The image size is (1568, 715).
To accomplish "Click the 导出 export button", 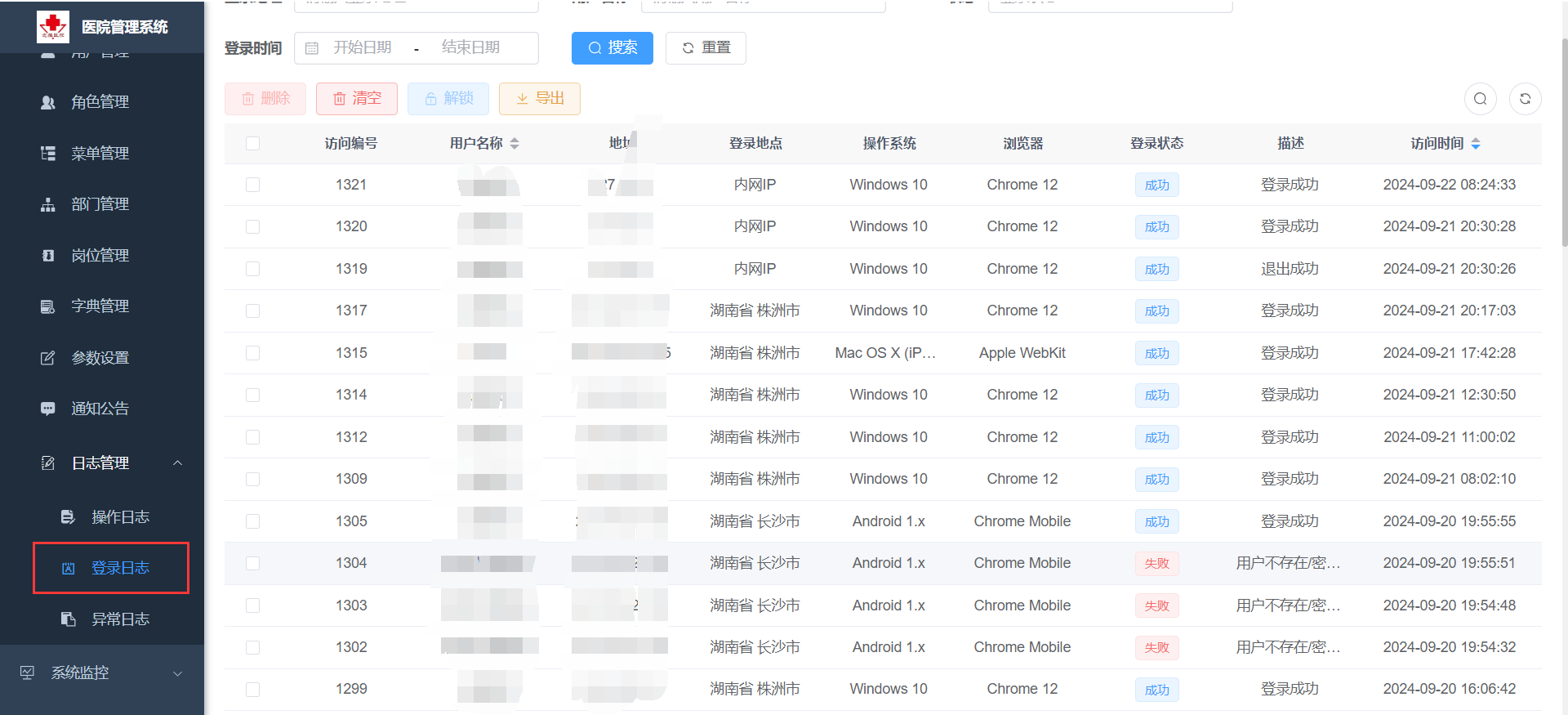I will [540, 99].
